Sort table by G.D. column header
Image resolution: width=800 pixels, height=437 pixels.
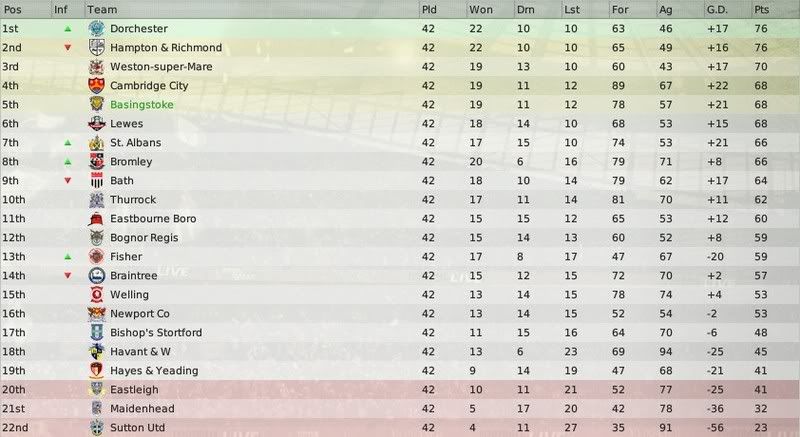point(717,10)
